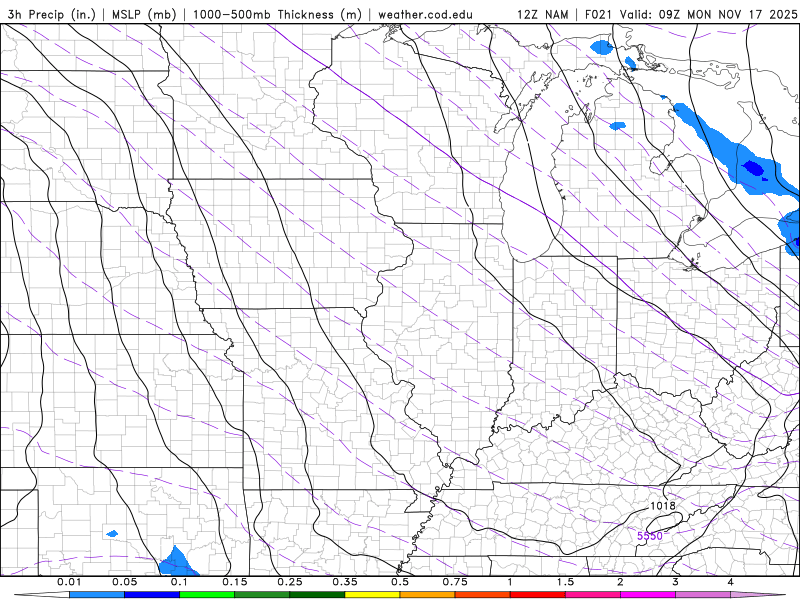Pick the red 1–1.5 legend swatch

click(538, 595)
